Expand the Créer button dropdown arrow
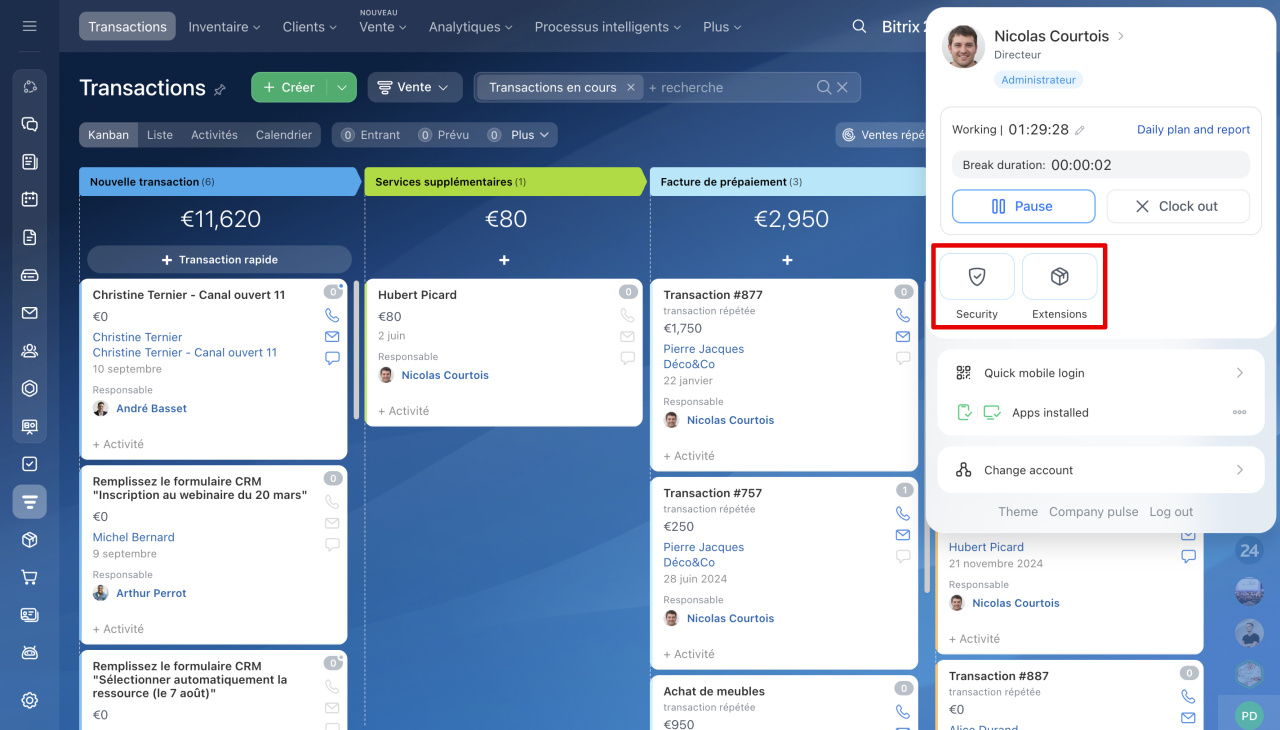This screenshot has width=1280, height=730. (341, 87)
